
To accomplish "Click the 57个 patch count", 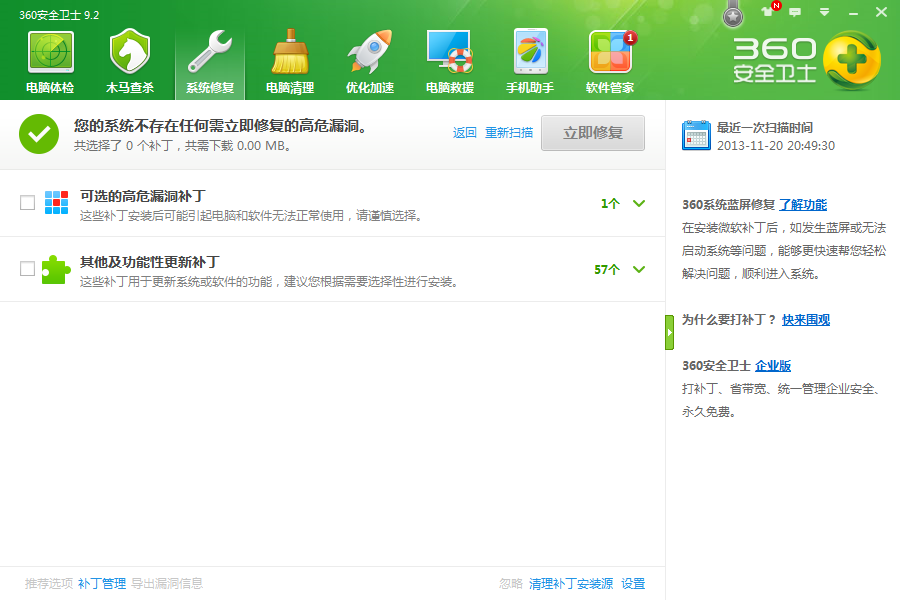I will (607, 269).
